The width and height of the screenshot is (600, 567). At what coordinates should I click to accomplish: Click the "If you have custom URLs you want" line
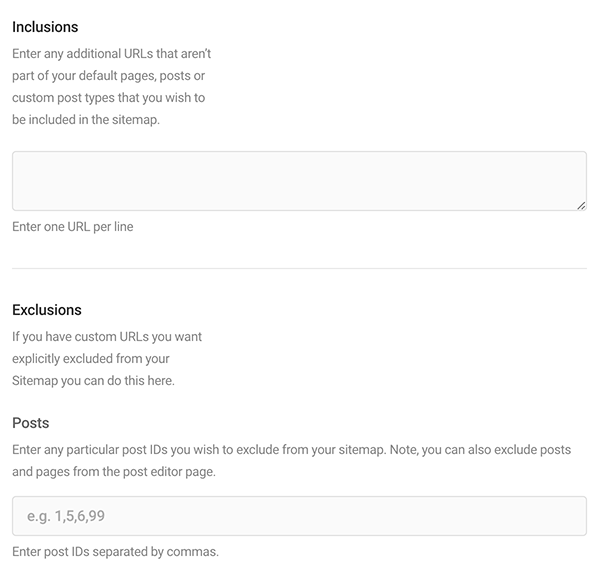pos(107,337)
